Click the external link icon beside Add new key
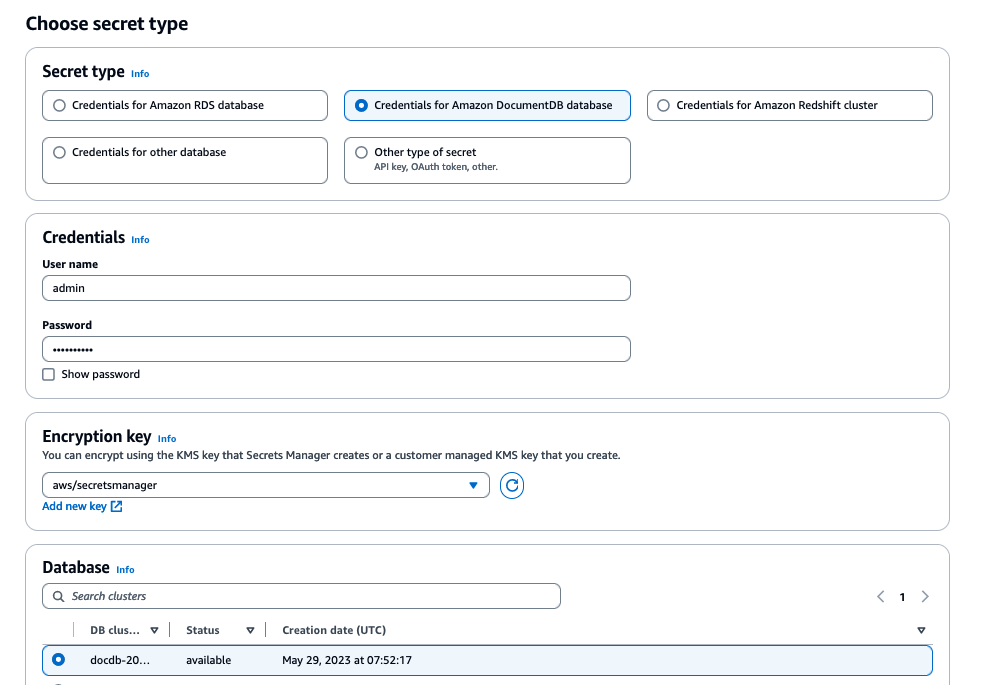 pyautogui.click(x=117, y=506)
